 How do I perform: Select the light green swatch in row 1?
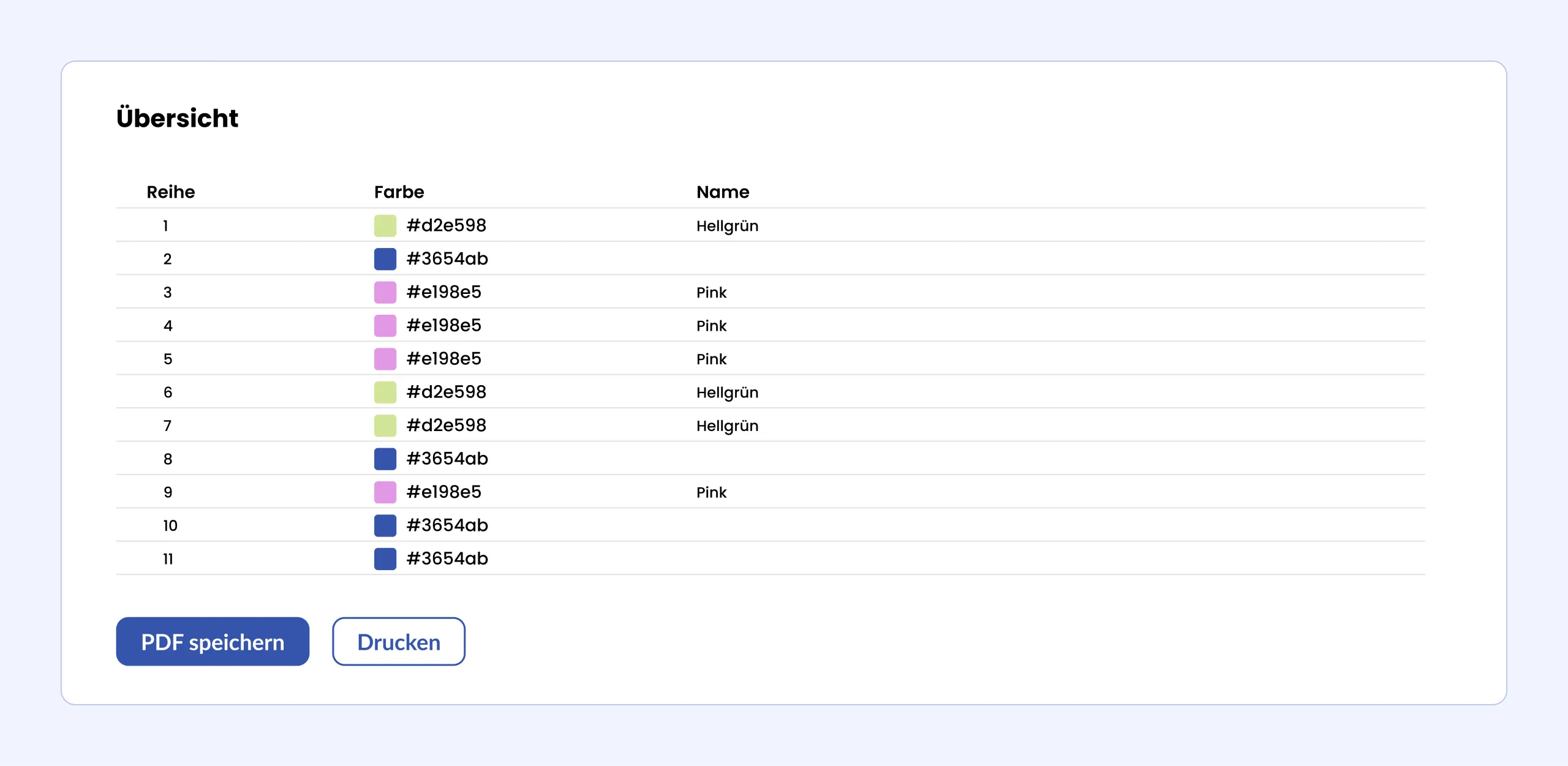pos(385,225)
